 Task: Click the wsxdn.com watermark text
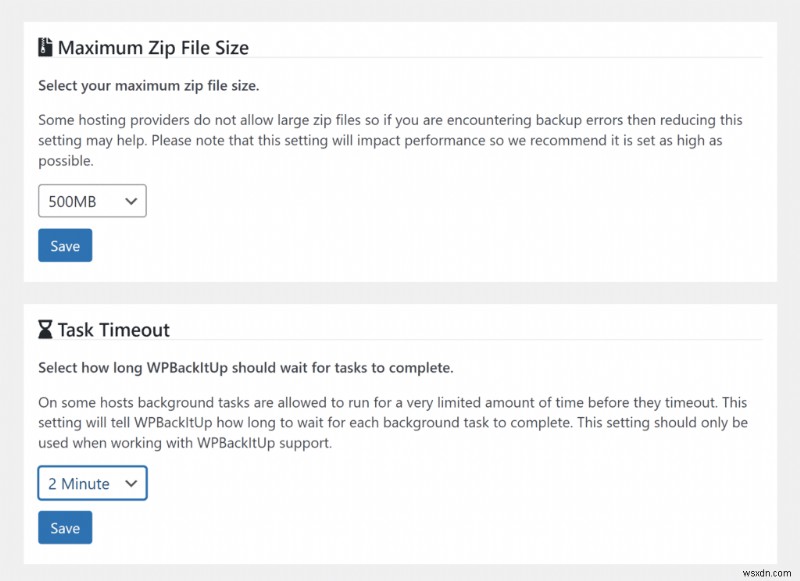click(x=762, y=569)
